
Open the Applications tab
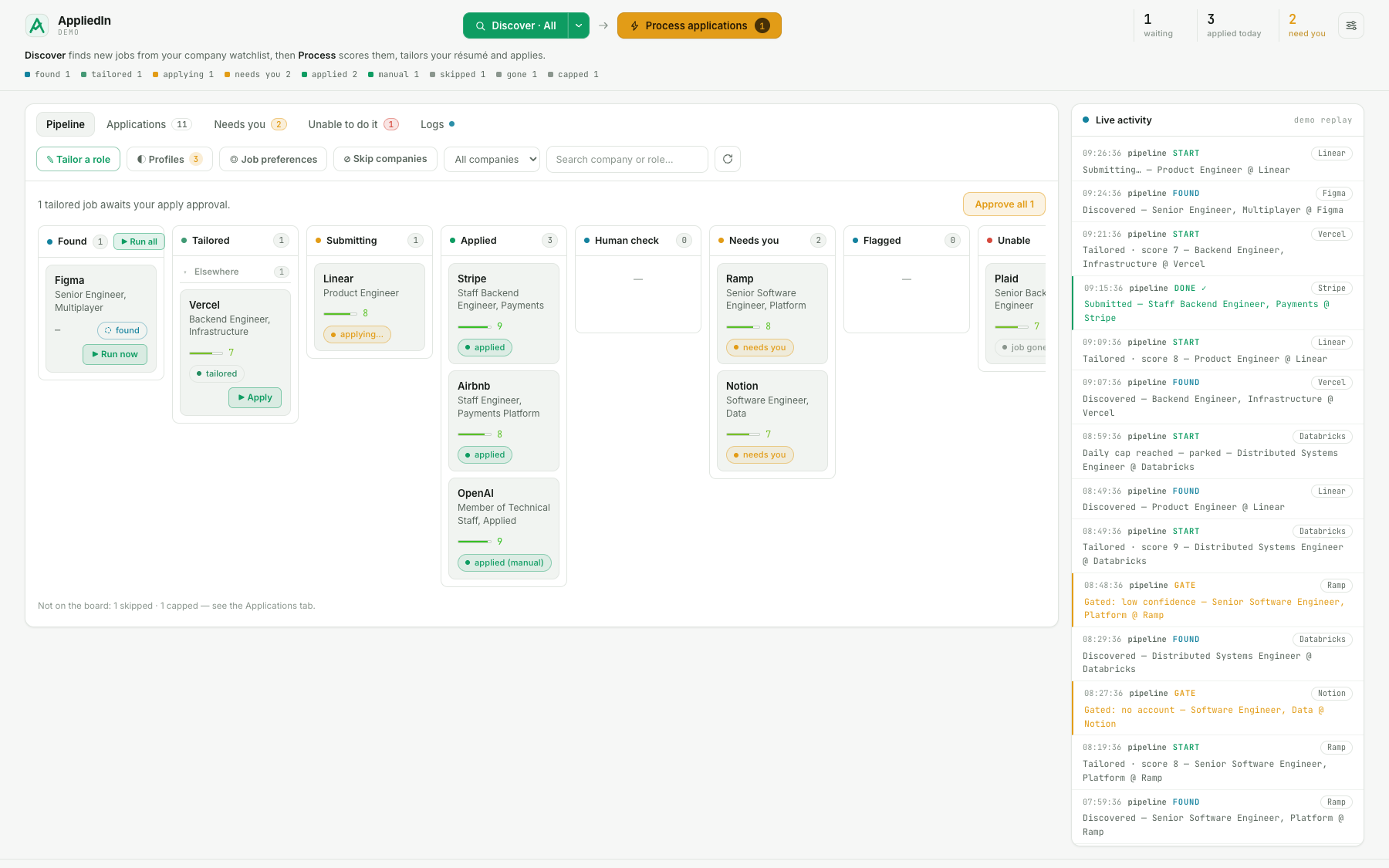[148, 124]
